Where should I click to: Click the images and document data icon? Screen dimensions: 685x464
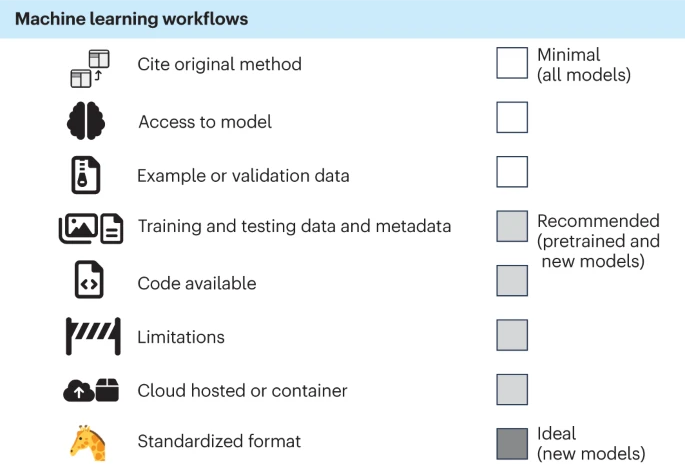coord(90,229)
